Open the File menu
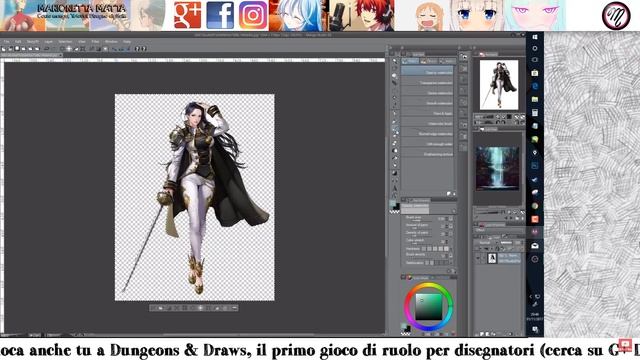 coord(6,42)
